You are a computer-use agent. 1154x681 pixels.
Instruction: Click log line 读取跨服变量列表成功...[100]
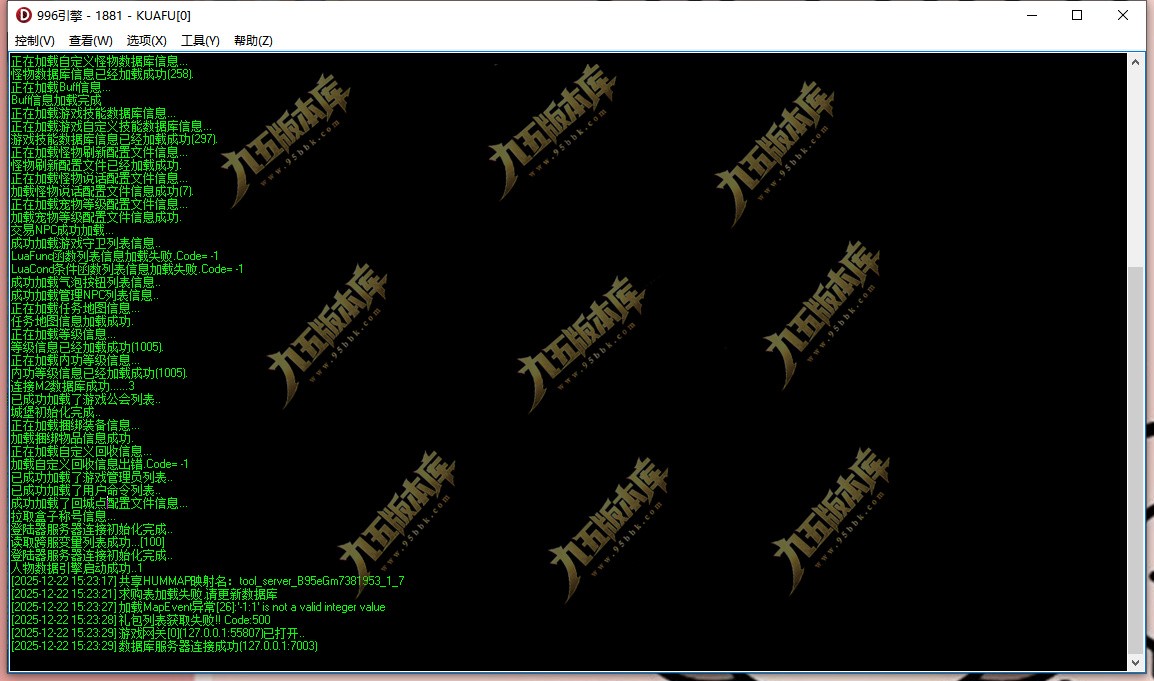pos(88,543)
